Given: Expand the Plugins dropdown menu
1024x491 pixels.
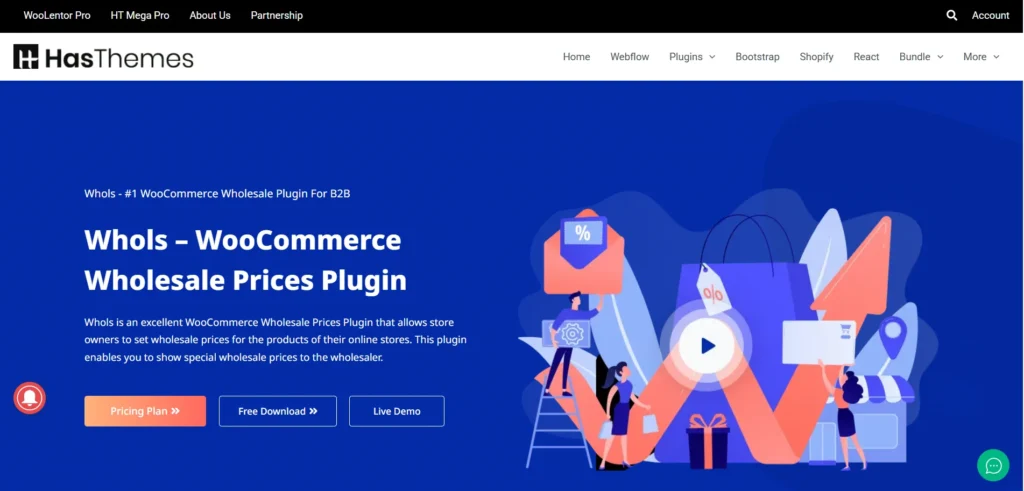Looking at the screenshot, I should pos(692,57).
